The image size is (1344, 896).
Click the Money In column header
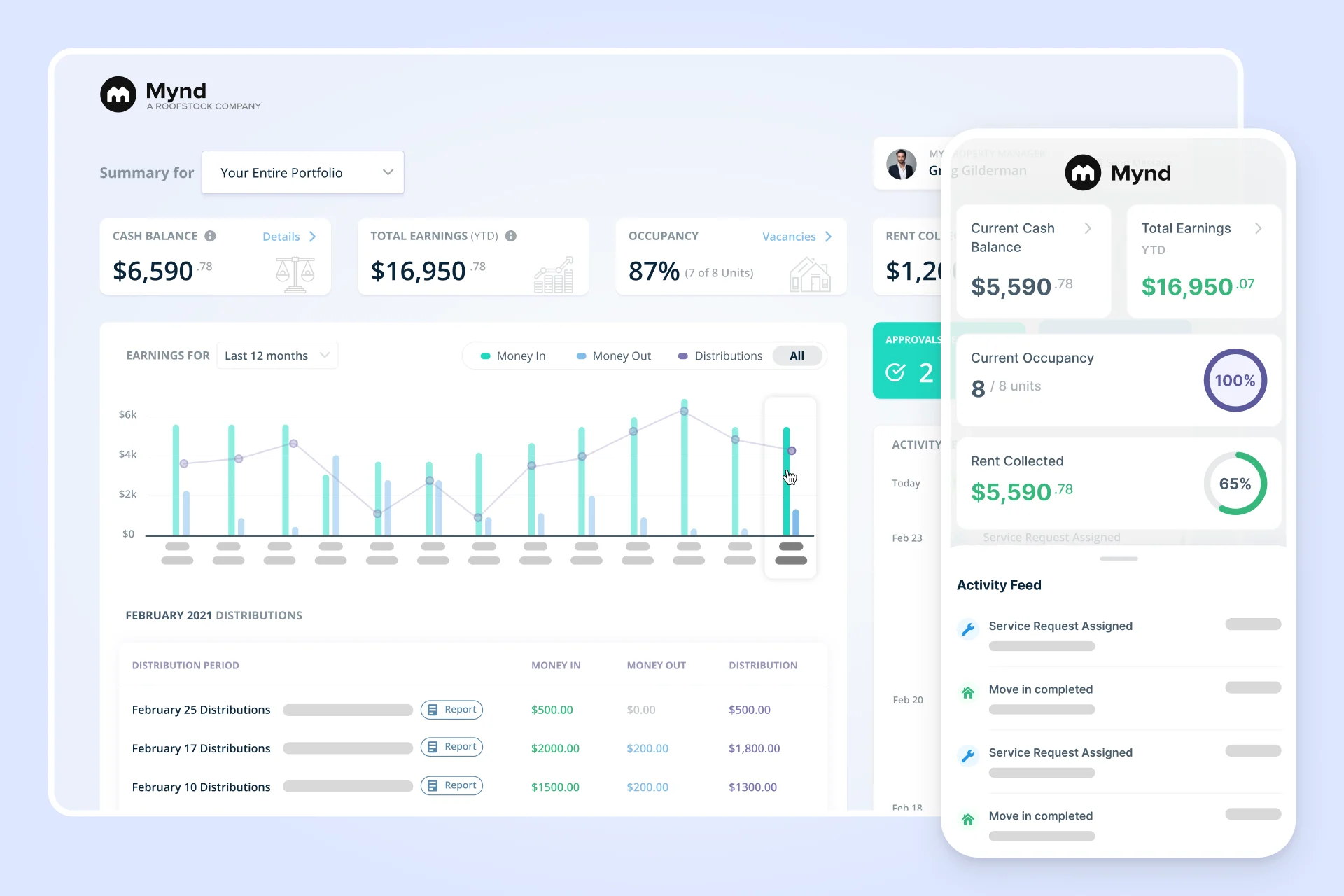[556, 666]
